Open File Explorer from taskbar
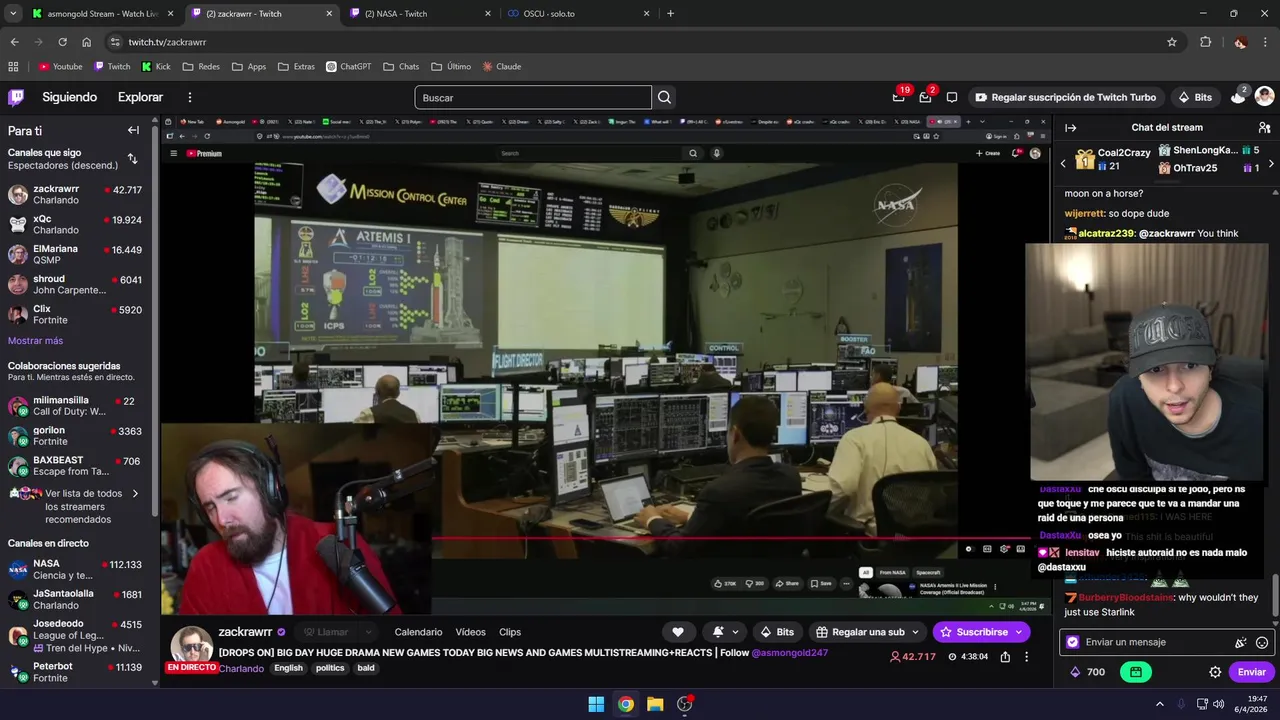Screen dimensions: 1280x720 click(655, 704)
